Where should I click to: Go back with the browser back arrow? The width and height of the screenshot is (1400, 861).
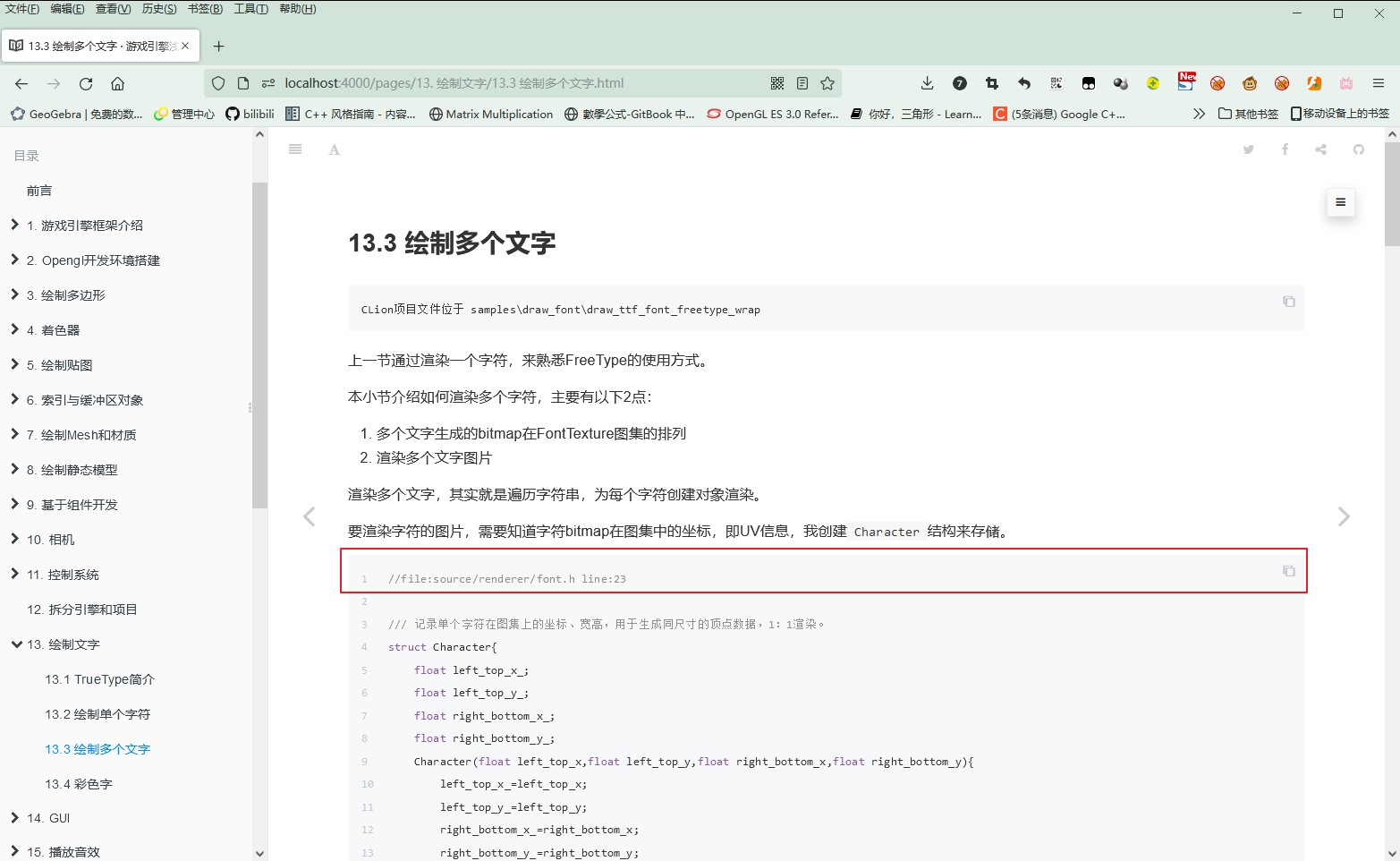pos(21,83)
